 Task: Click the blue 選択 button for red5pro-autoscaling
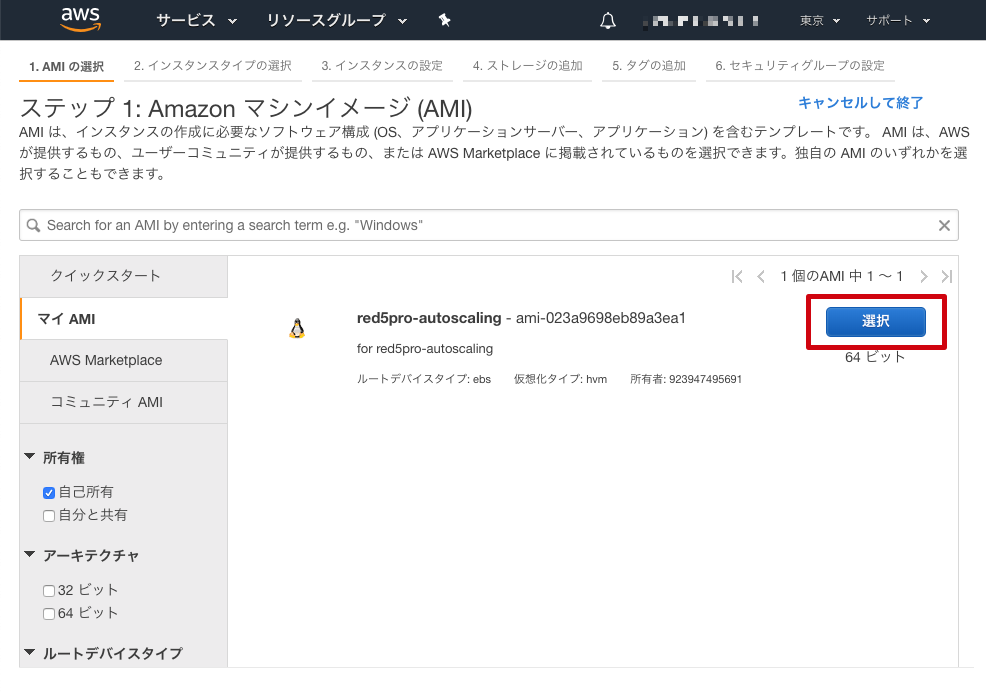(875, 321)
